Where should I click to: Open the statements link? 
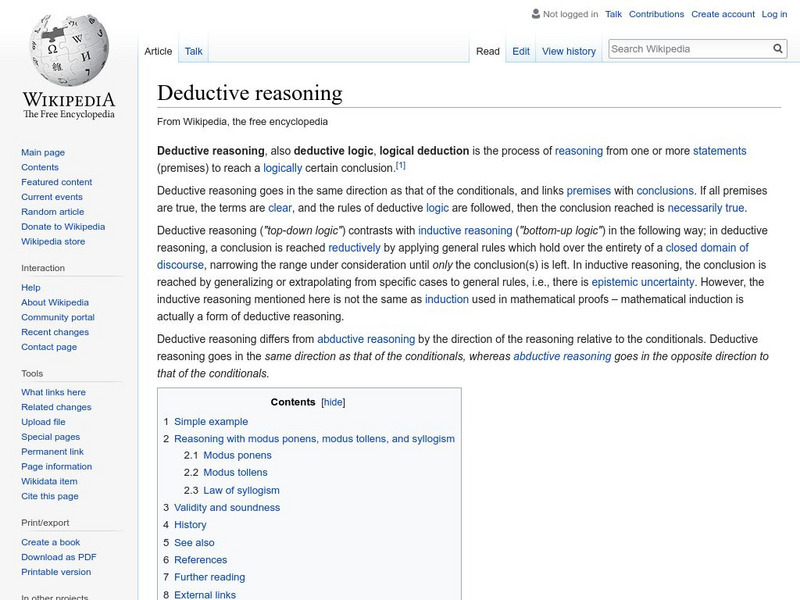[x=719, y=151]
